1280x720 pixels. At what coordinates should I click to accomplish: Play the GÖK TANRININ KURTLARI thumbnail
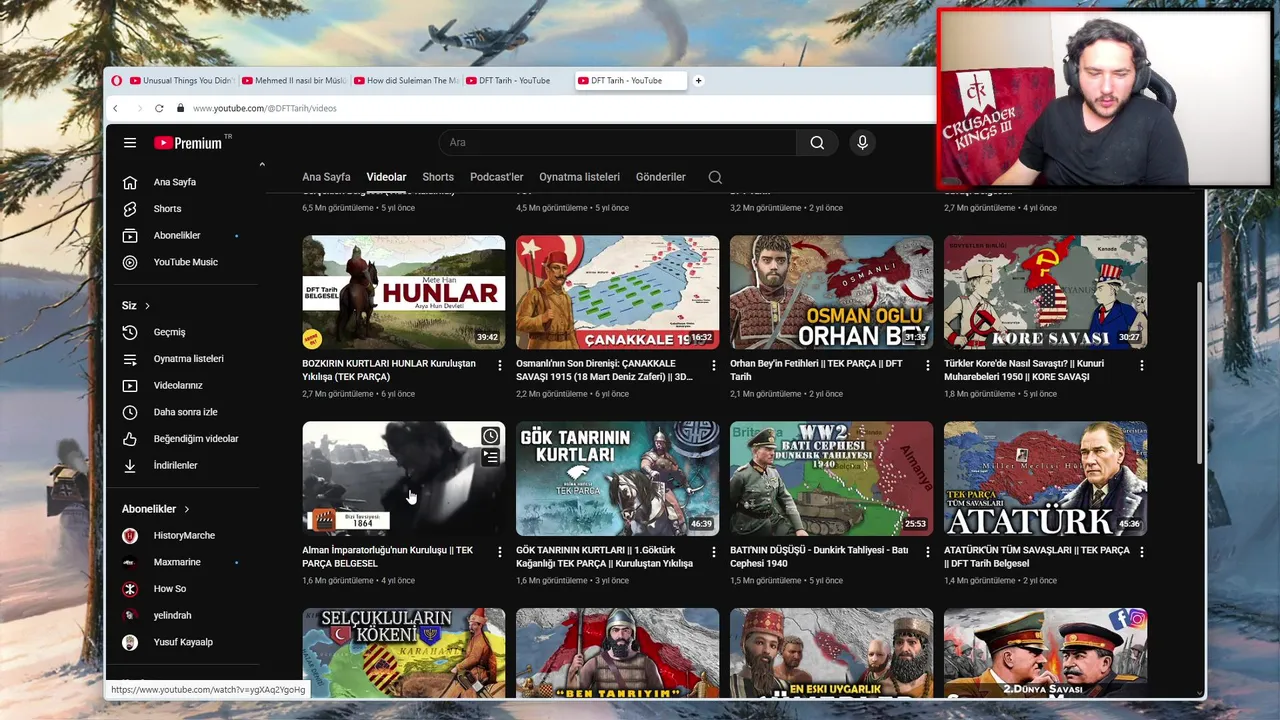point(618,478)
